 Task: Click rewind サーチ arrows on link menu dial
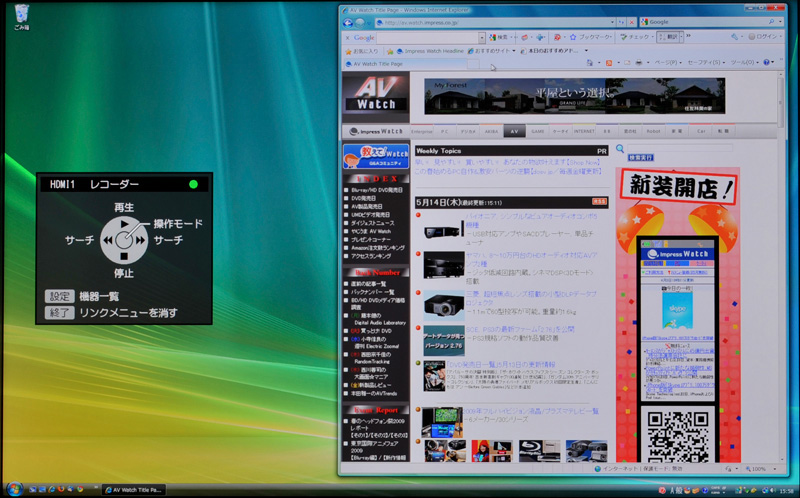[108, 240]
